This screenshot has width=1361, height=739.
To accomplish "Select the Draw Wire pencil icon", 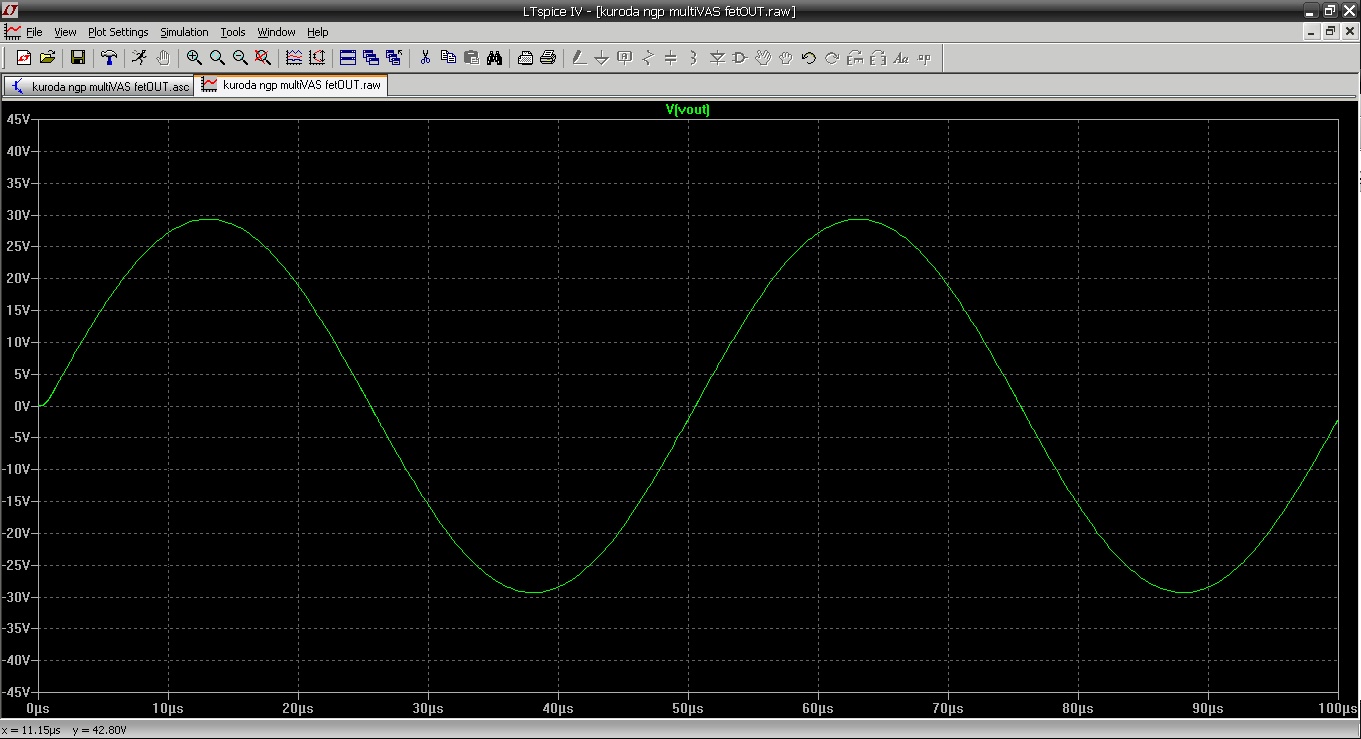I will coord(579,58).
